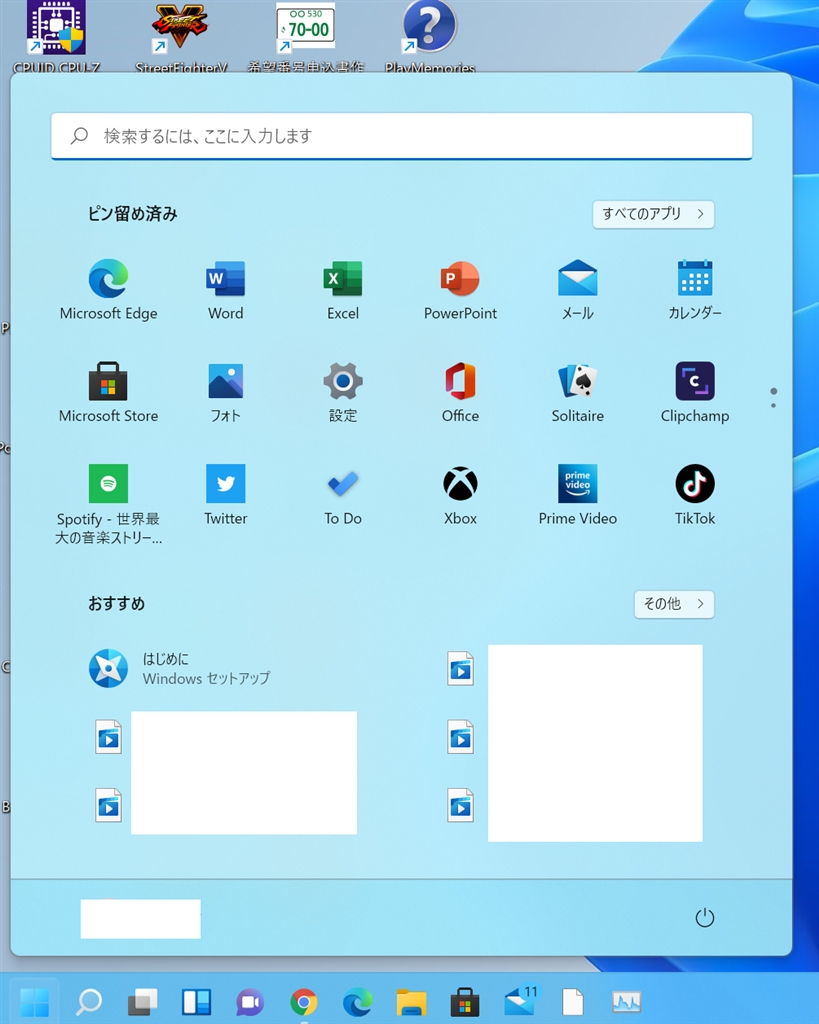Open Task View on the taskbar

click(142, 1002)
